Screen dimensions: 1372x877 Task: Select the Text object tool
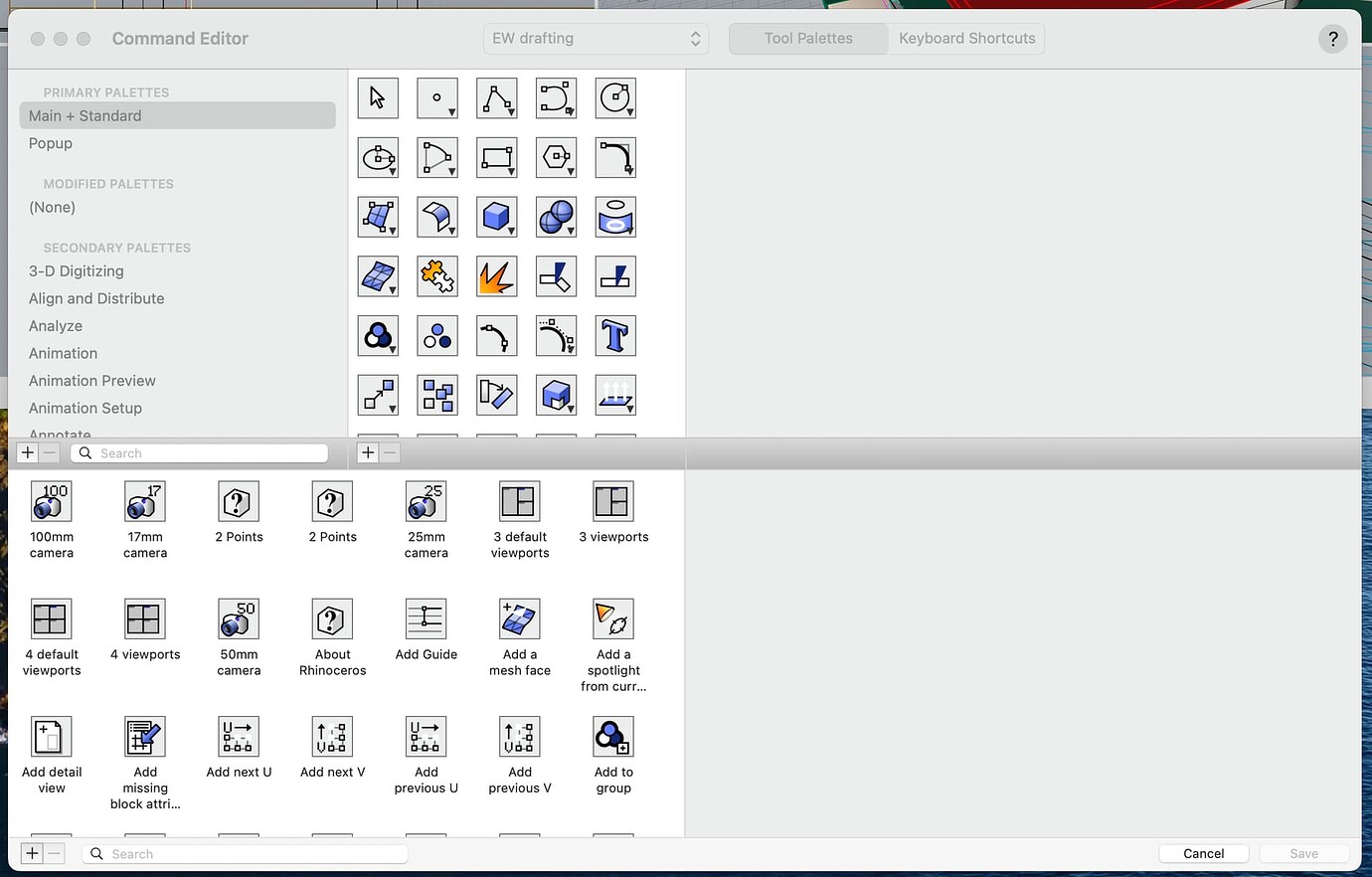click(x=615, y=336)
